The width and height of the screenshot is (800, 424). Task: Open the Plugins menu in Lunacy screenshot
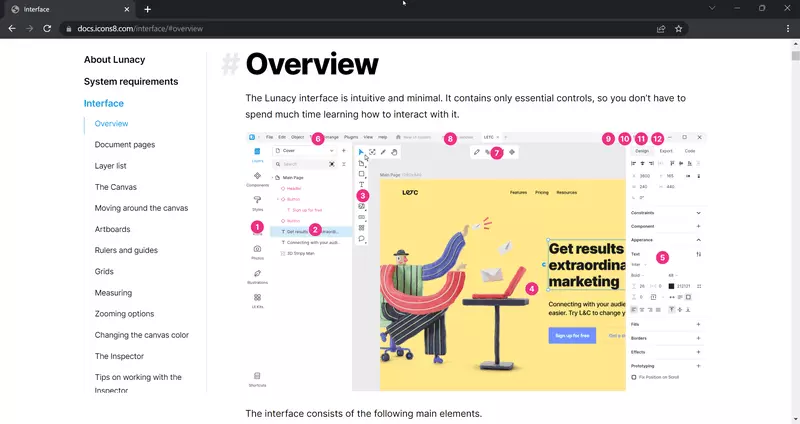point(351,137)
